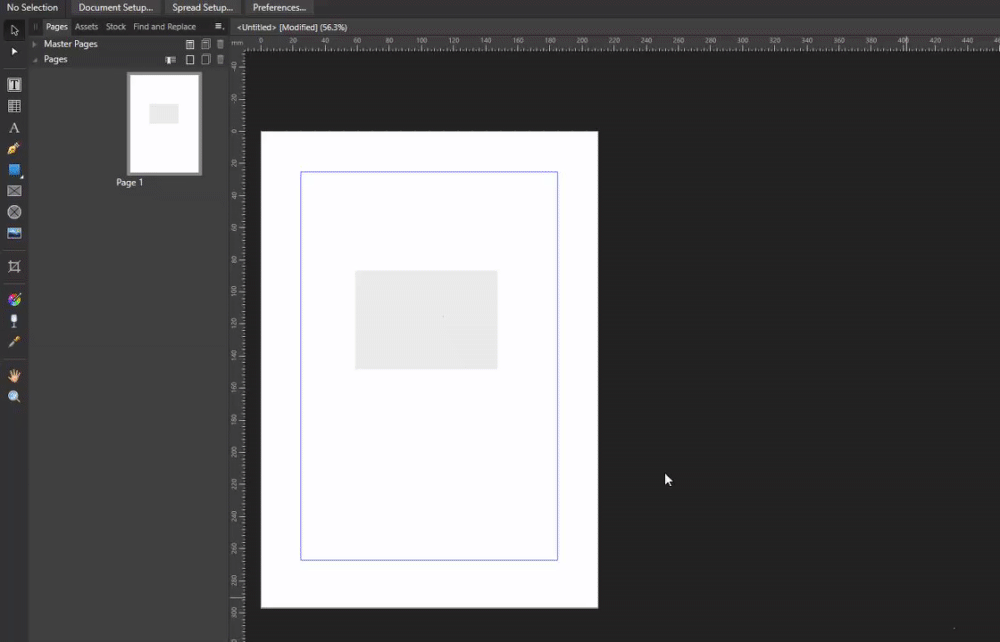
Task: Open Document Setup dialog
Action: tap(113, 7)
